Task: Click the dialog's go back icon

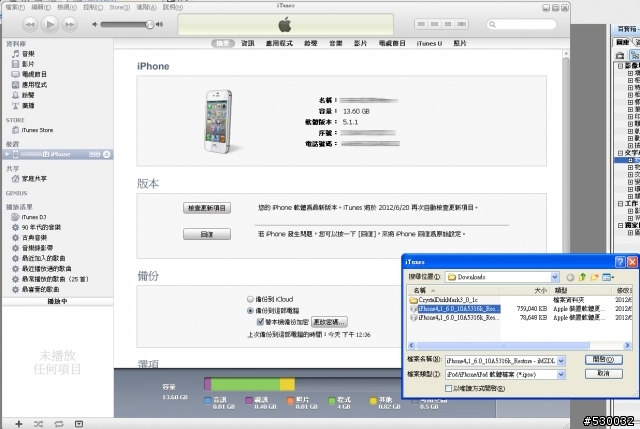Action: coord(570,278)
